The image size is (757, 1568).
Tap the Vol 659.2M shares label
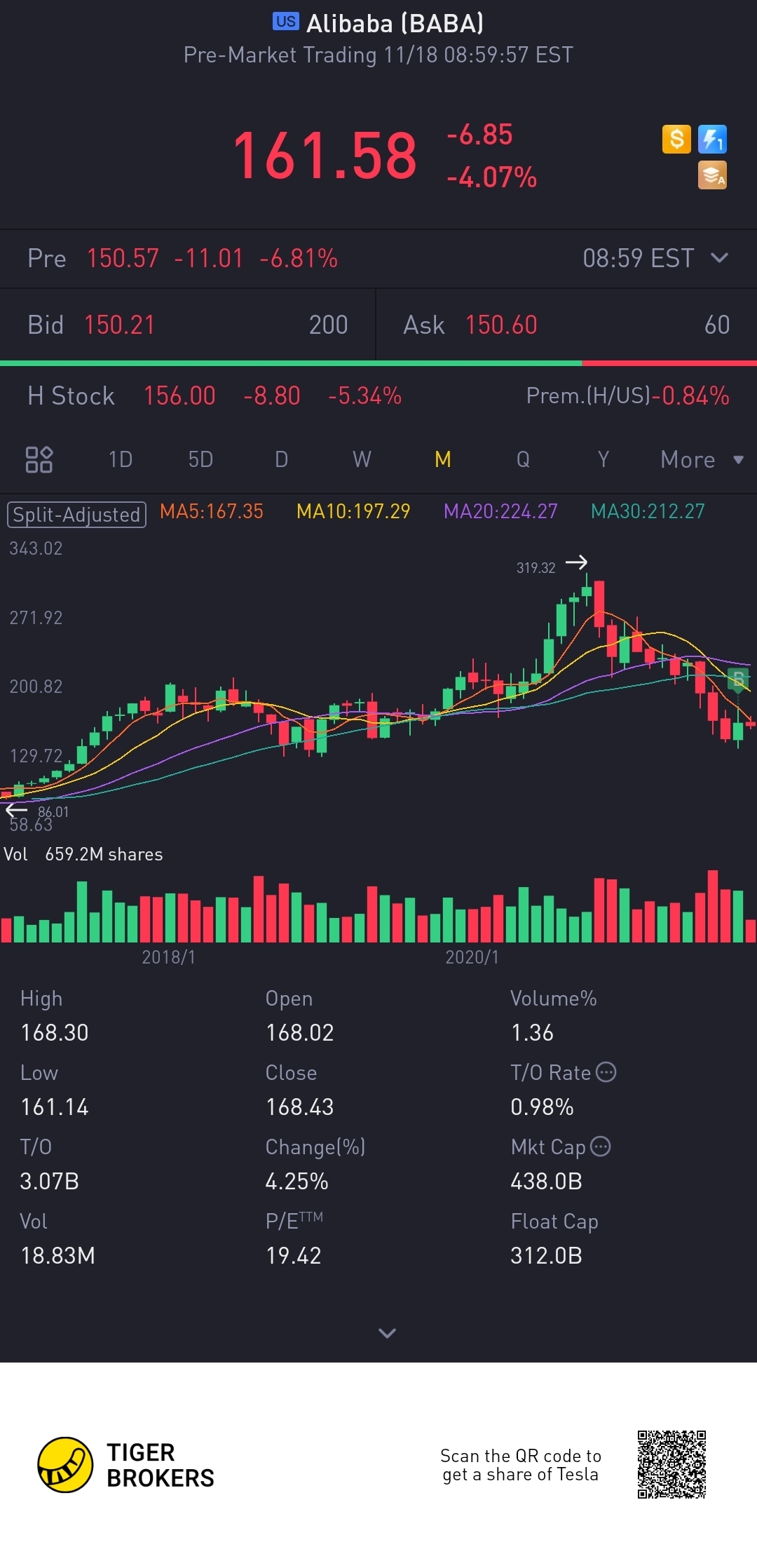point(83,854)
